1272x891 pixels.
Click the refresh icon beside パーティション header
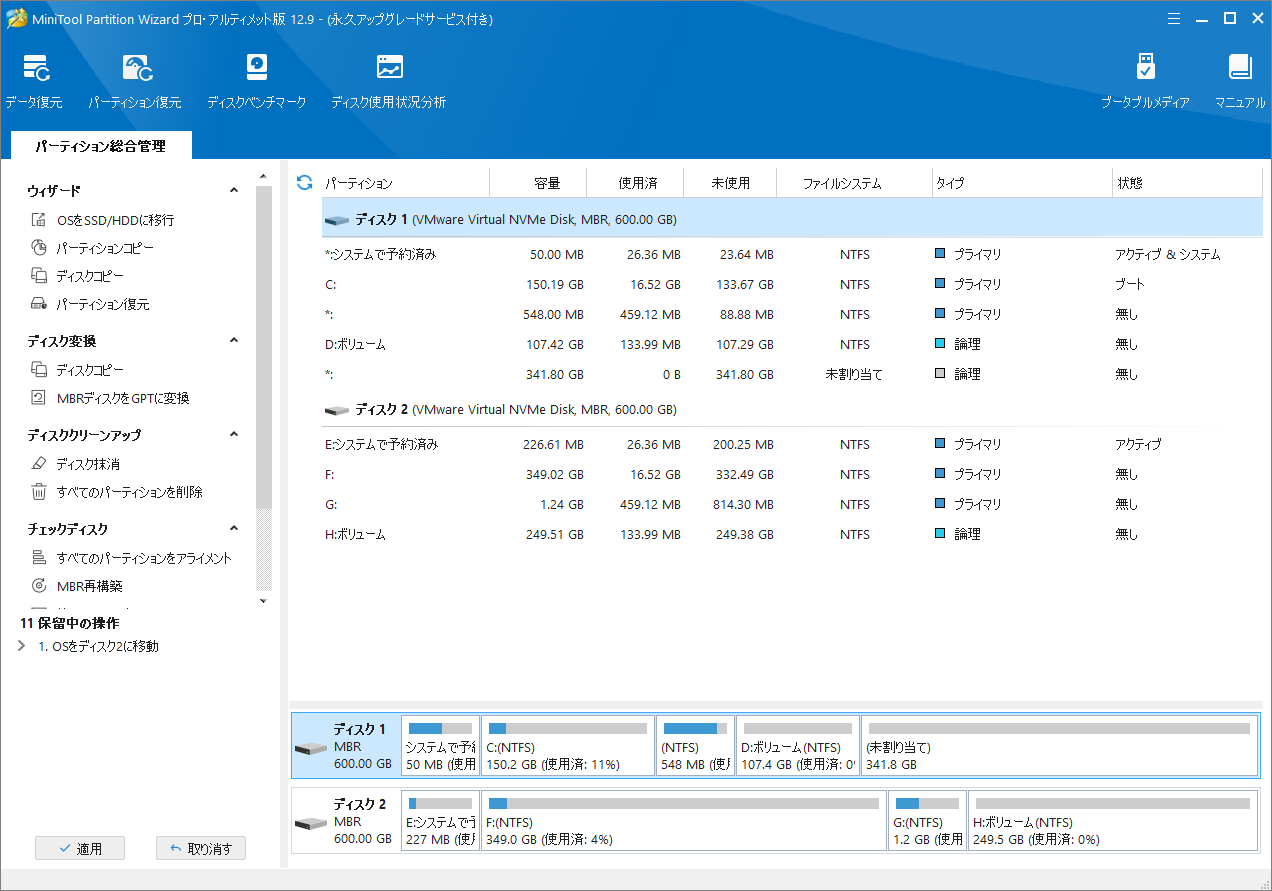[305, 183]
